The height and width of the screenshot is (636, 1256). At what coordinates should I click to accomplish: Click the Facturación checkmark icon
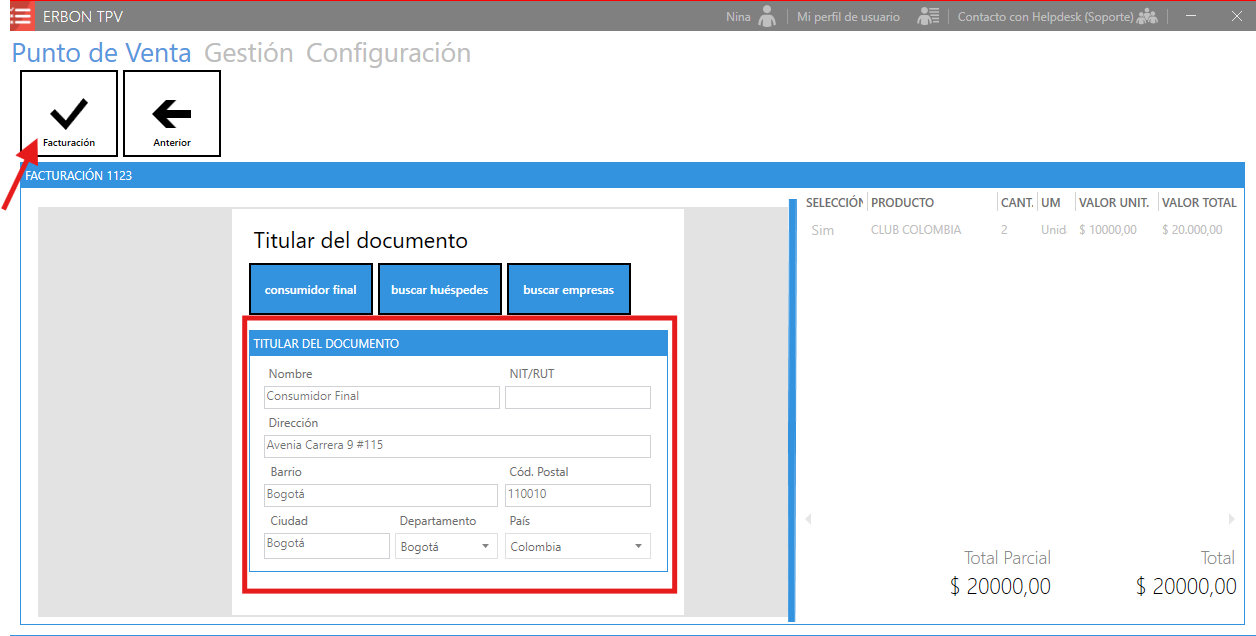tap(69, 114)
